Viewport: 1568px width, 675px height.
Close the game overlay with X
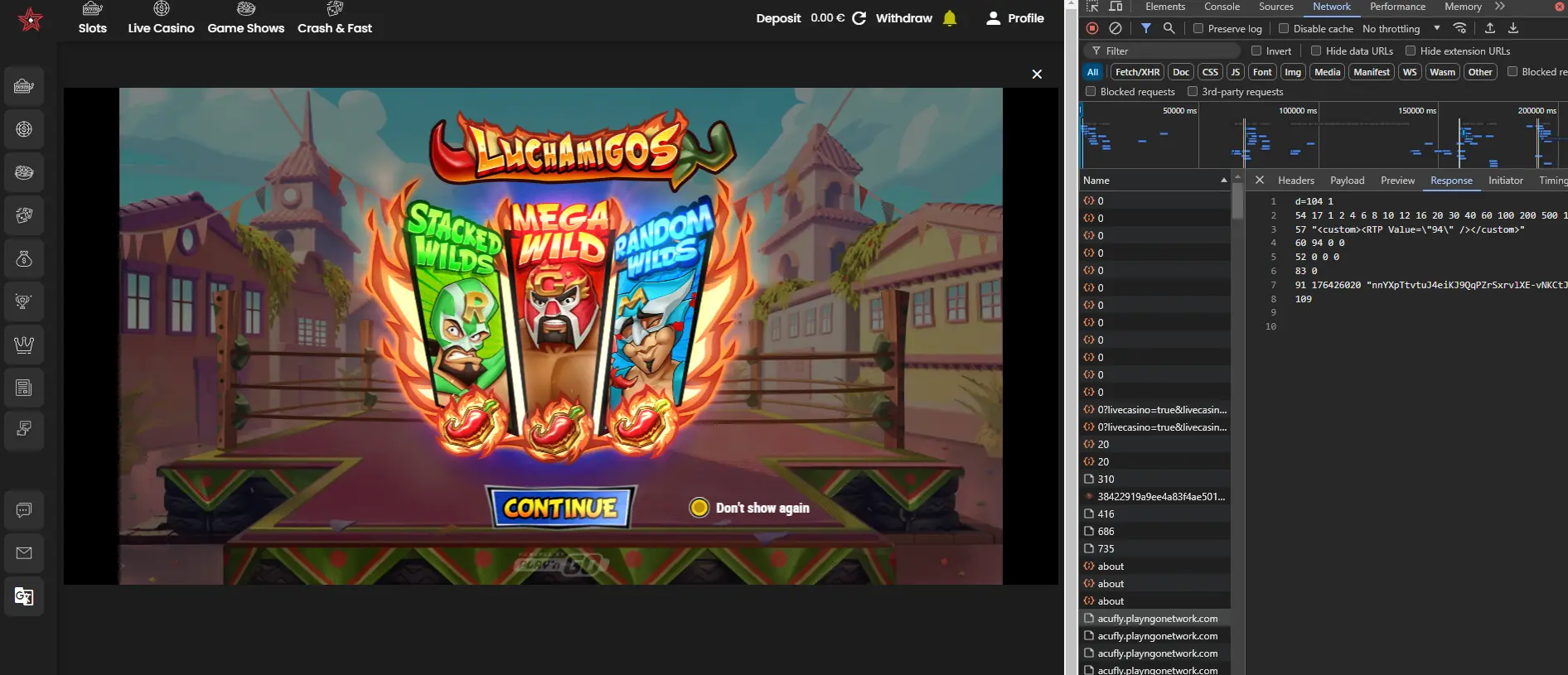point(1037,74)
